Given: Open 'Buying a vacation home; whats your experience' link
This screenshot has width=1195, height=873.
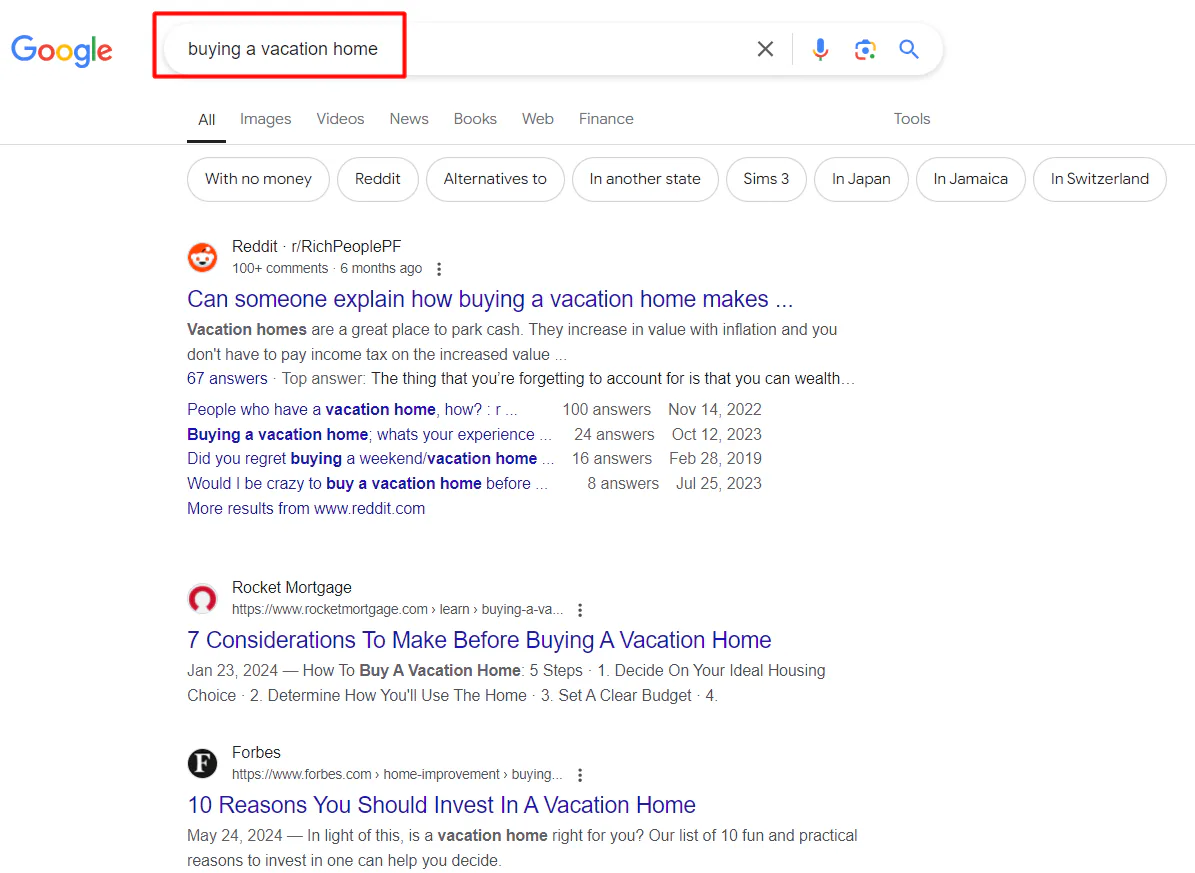Looking at the screenshot, I should coord(370,435).
